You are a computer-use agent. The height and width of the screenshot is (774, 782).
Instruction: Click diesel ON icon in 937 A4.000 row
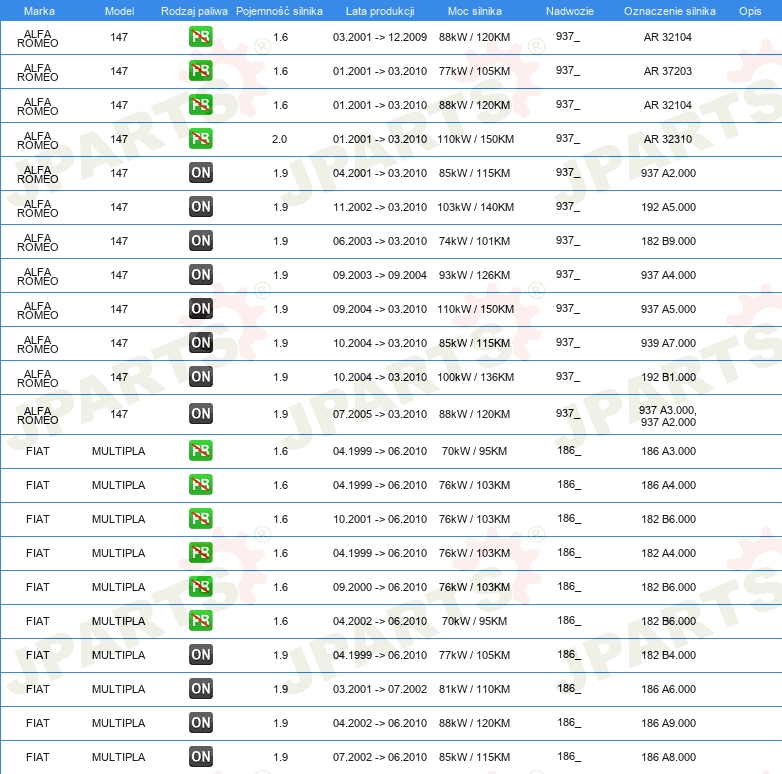point(200,274)
